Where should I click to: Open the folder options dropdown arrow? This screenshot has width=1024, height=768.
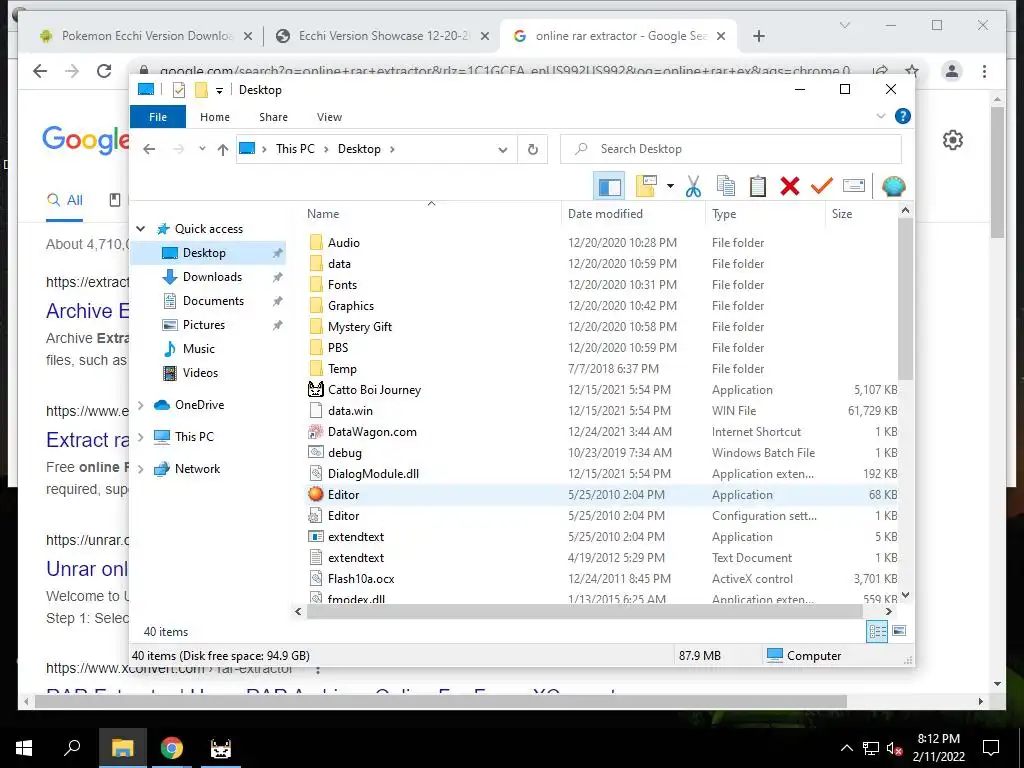pos(670,186)
